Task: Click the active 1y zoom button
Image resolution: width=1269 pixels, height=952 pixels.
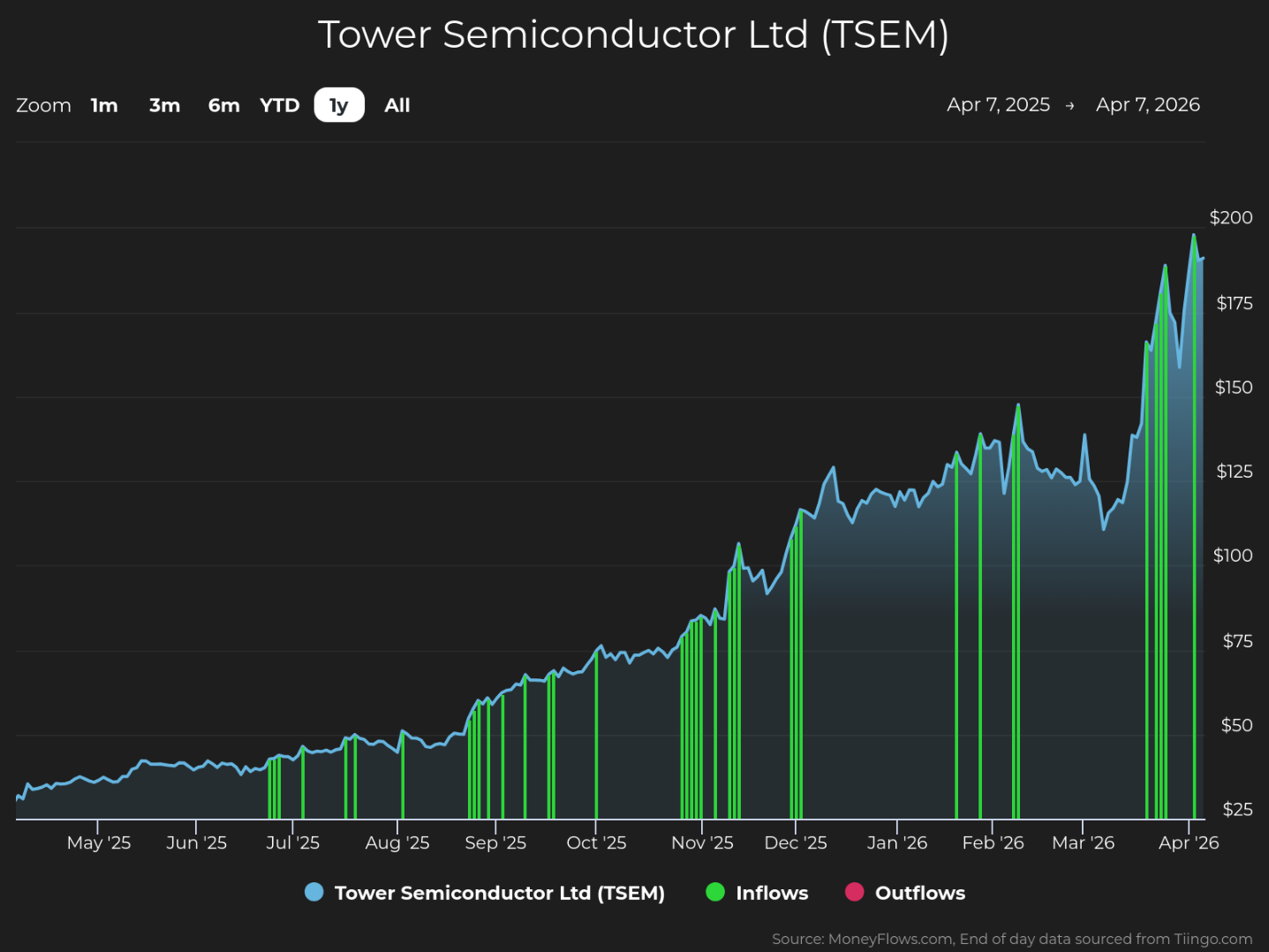Action: point(339,105)
